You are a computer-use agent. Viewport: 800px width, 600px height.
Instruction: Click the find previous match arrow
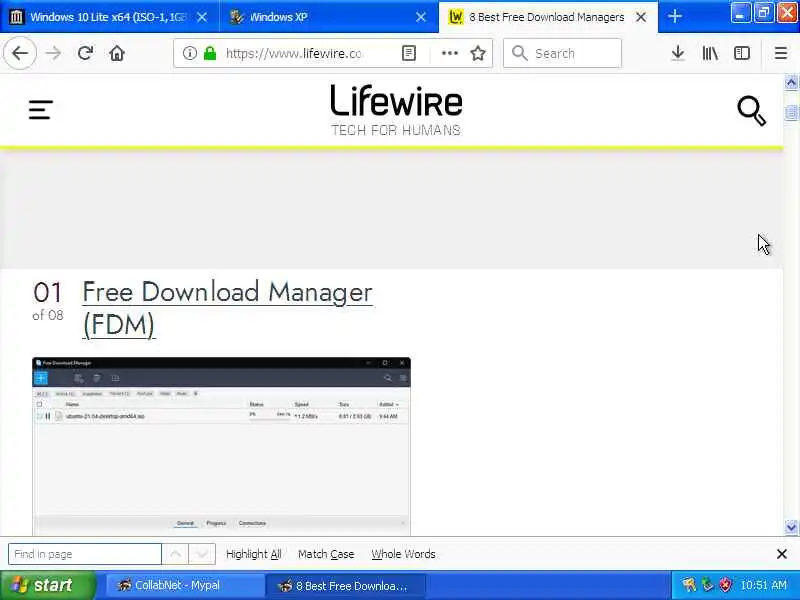[175, 554]
